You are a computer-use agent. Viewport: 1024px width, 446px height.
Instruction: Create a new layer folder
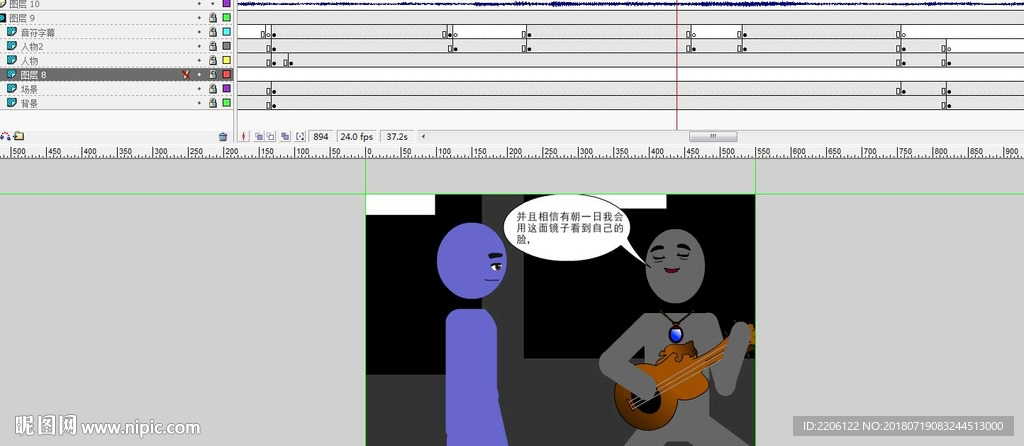tap(19, 136)
